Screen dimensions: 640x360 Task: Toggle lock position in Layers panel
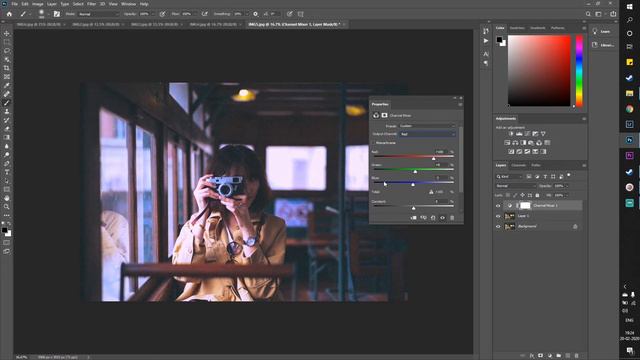pyautogui.click(x=522, y=195)
